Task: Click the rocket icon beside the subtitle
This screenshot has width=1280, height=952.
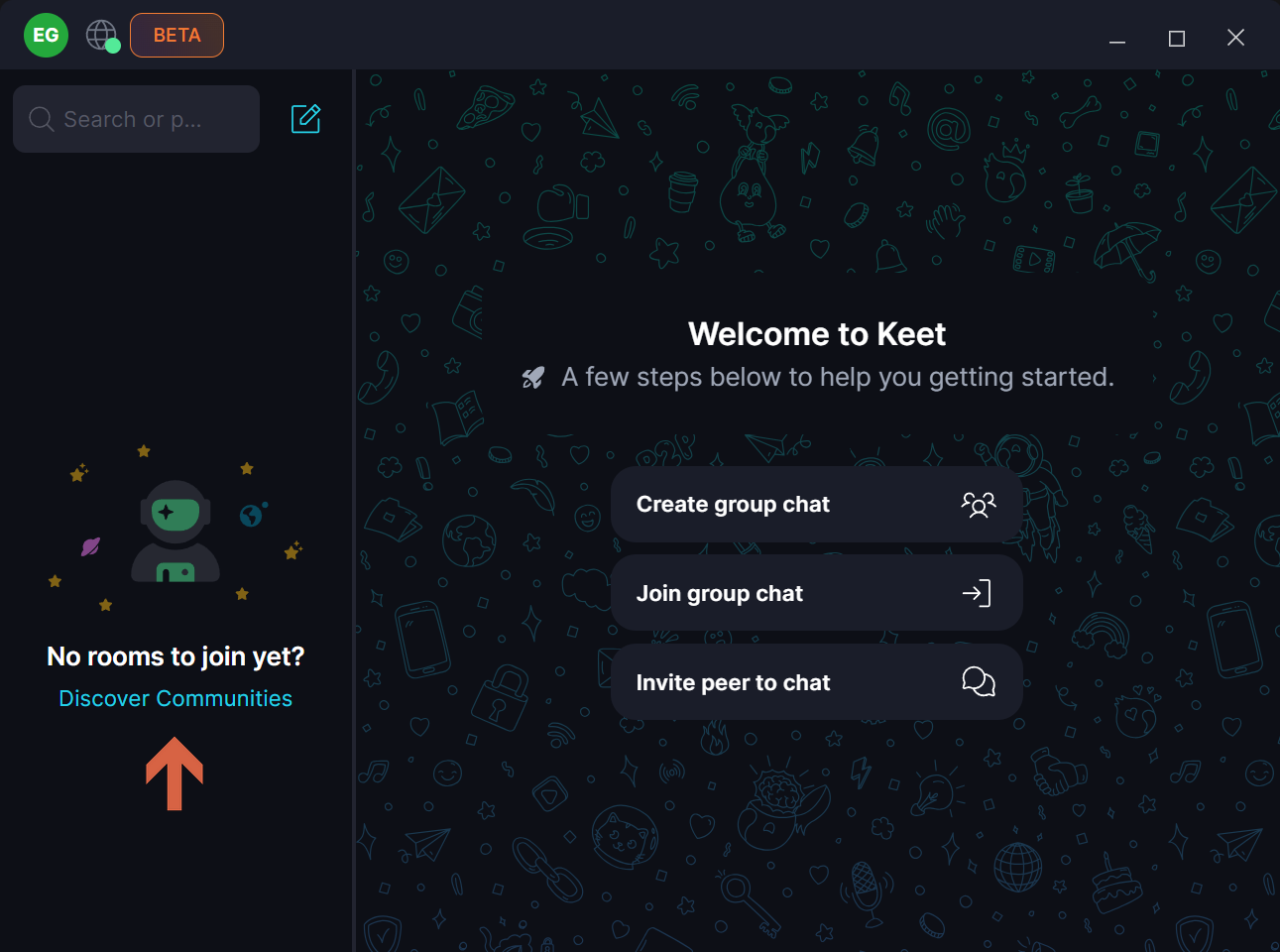Action: 533,378
